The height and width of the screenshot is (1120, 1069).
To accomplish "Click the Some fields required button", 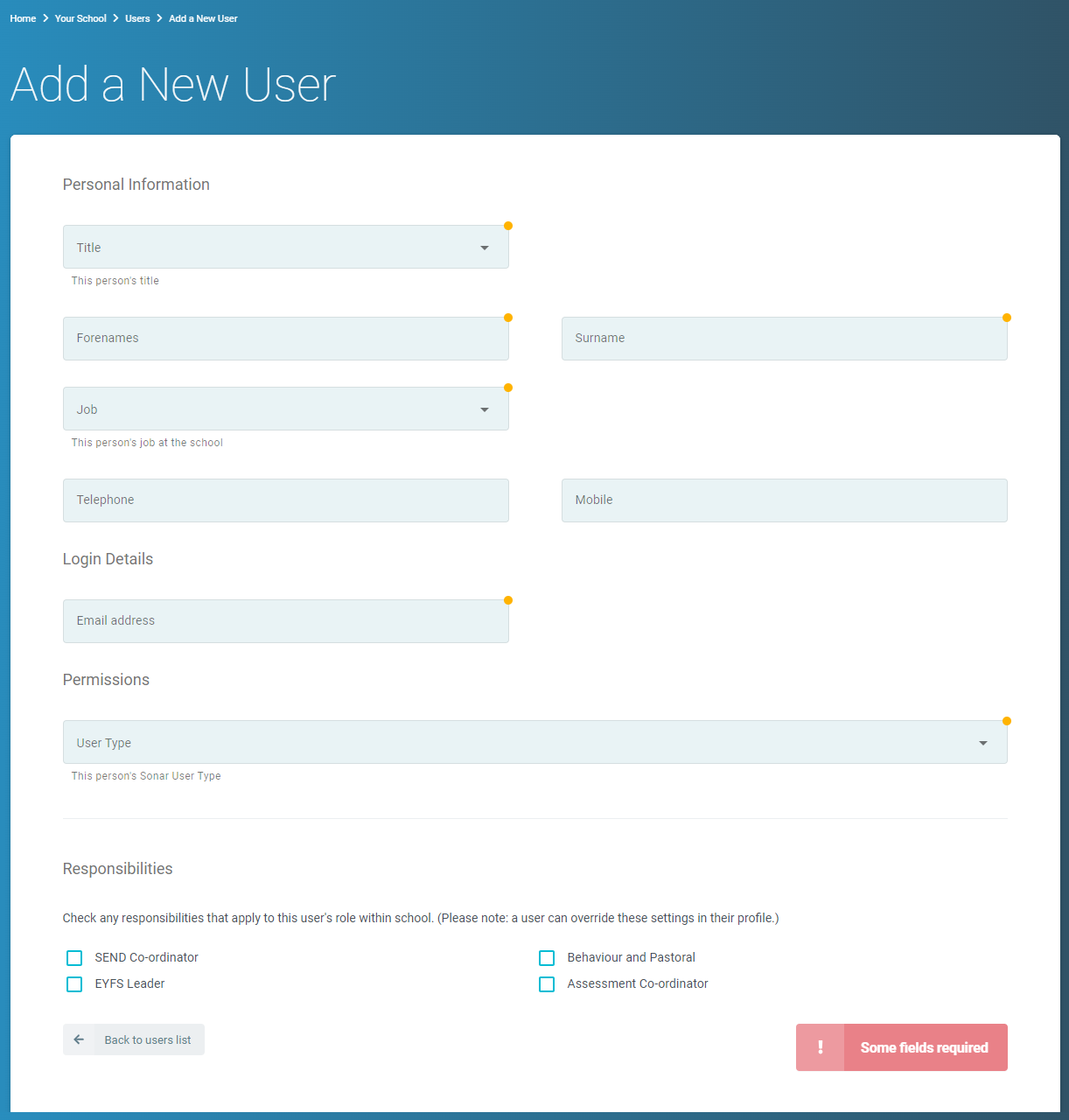I will click(902, 1047).
